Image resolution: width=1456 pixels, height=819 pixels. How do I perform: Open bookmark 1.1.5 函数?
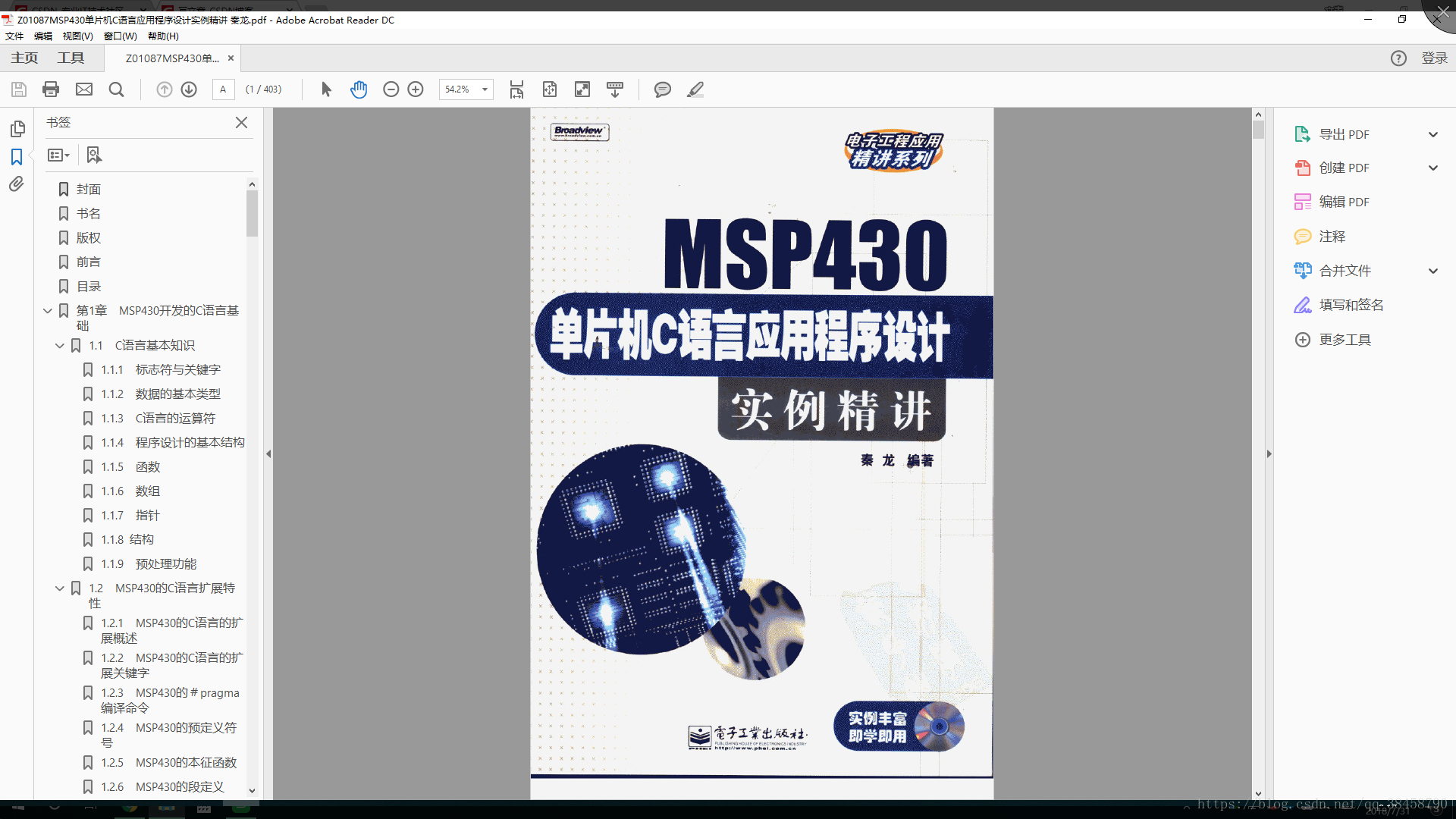click(130, 466)
